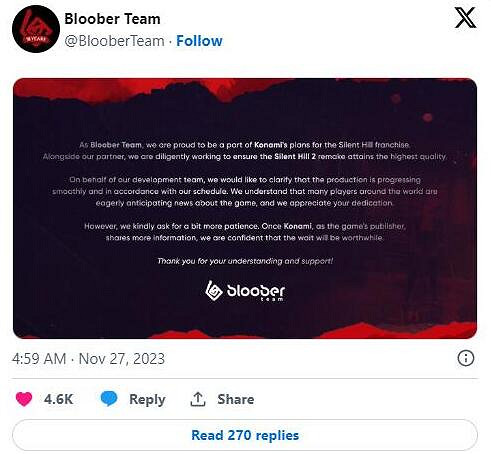491x454 pixels.
Task: Like the tweet with the heart icon
Action: click(x=24, y=399)
